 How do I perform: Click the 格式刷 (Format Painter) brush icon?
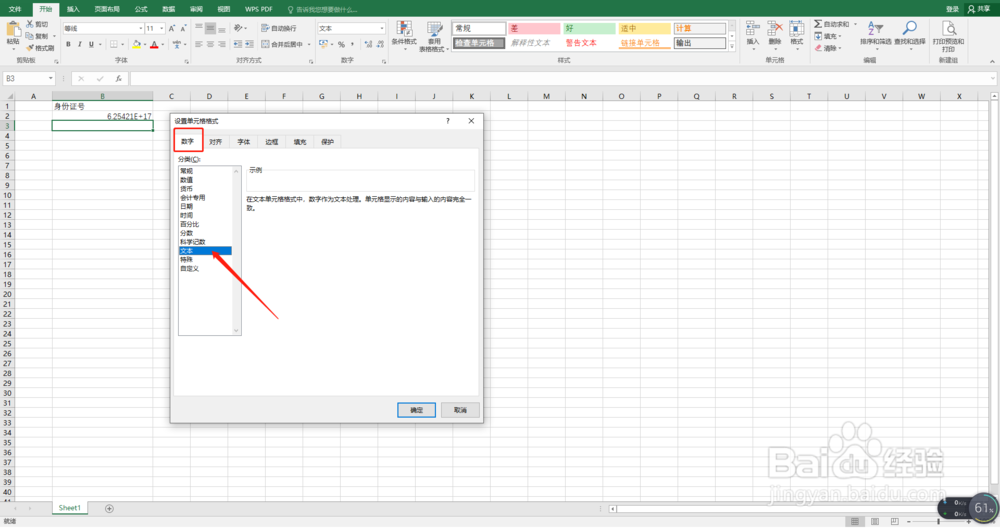point(30,48)
